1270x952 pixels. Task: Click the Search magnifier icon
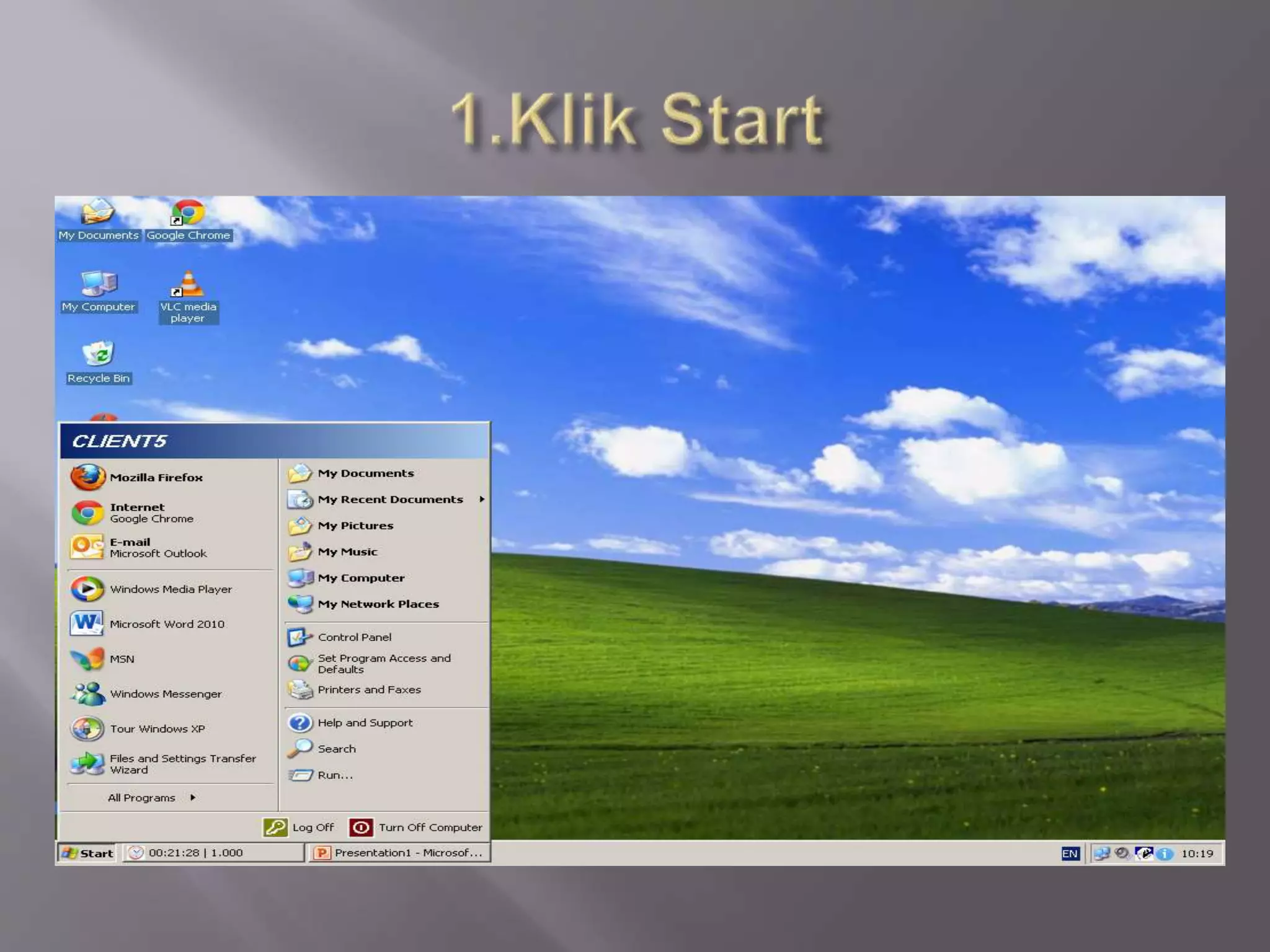tap(300, 749)
